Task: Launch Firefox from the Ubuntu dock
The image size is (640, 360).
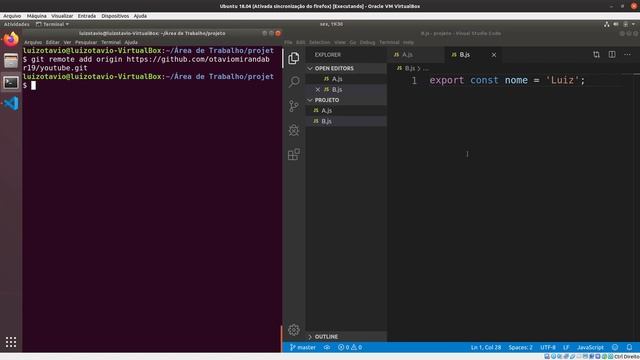Action: 11,40
